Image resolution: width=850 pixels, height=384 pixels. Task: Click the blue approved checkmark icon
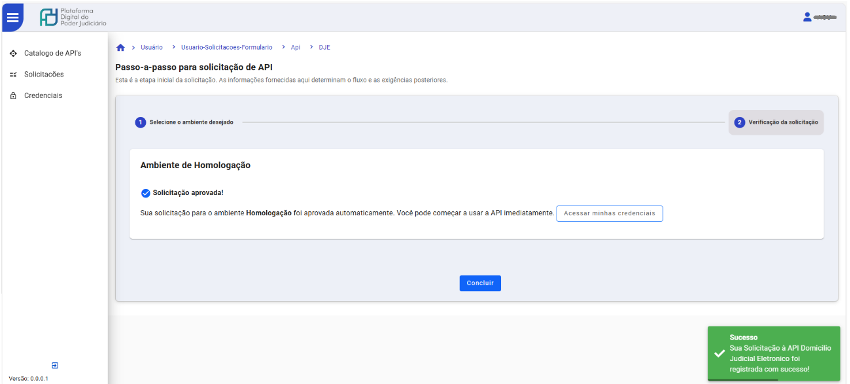pyautogui.click(x=145, y=193)
